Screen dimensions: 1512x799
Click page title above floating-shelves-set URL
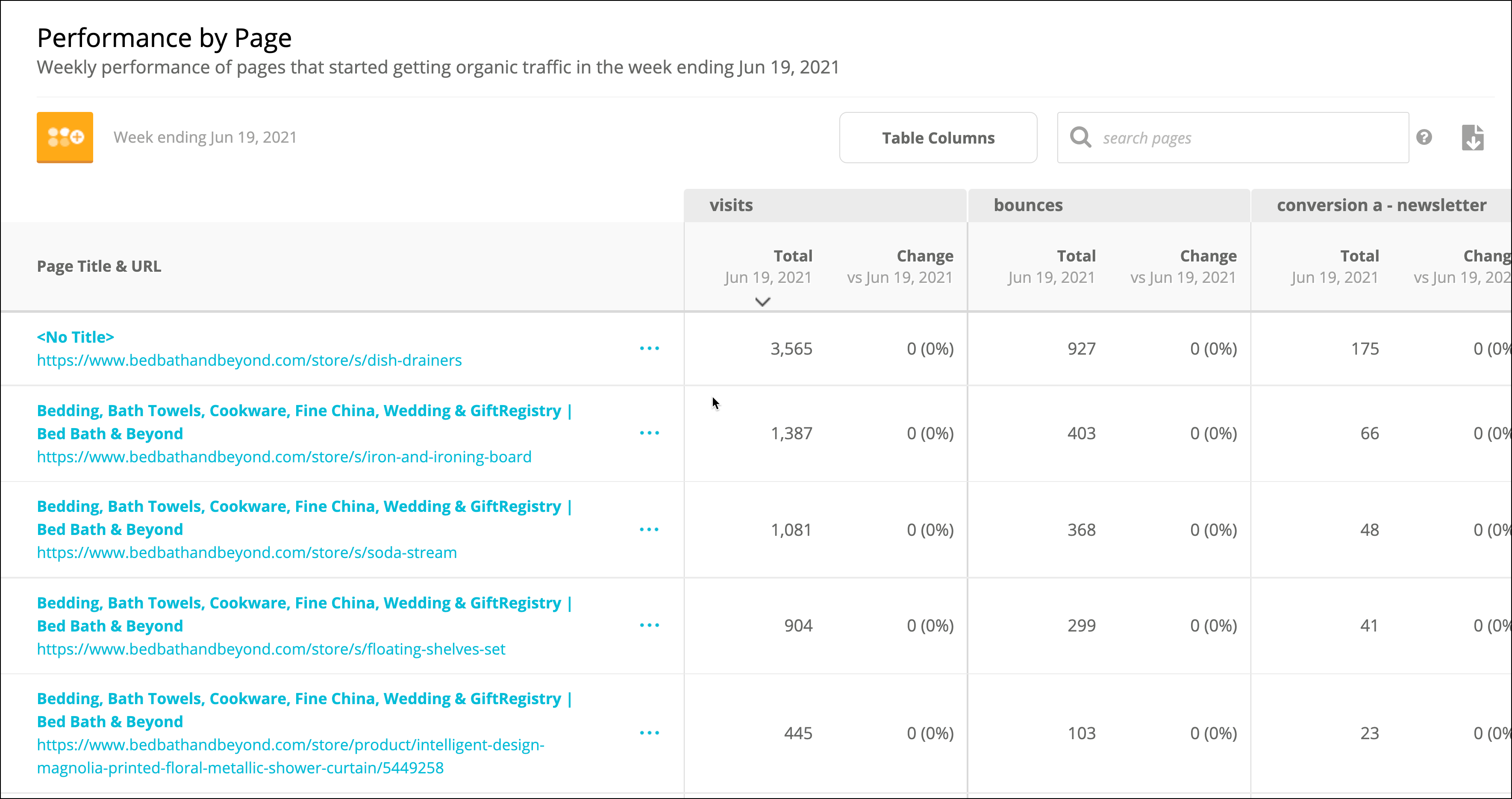pyautogui.click(x=304, y=614)
